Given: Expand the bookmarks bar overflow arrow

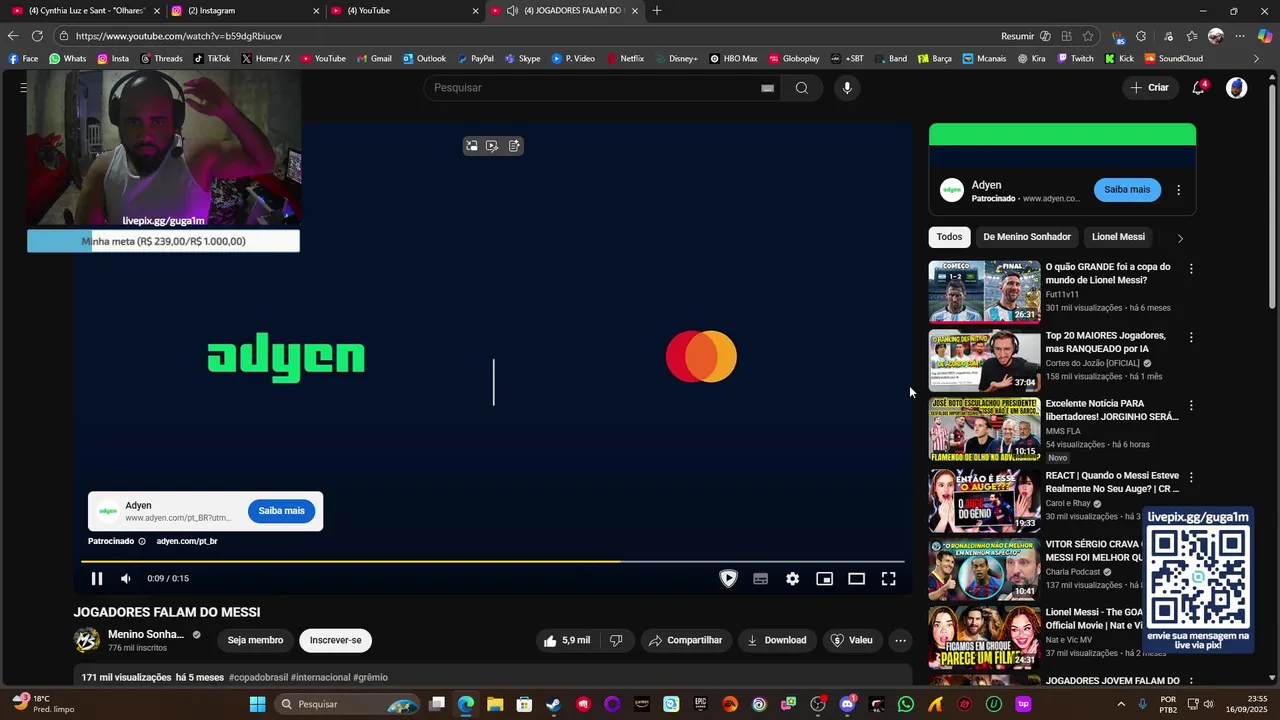Looking at the screenshot, I should (x=1257, y=59).
